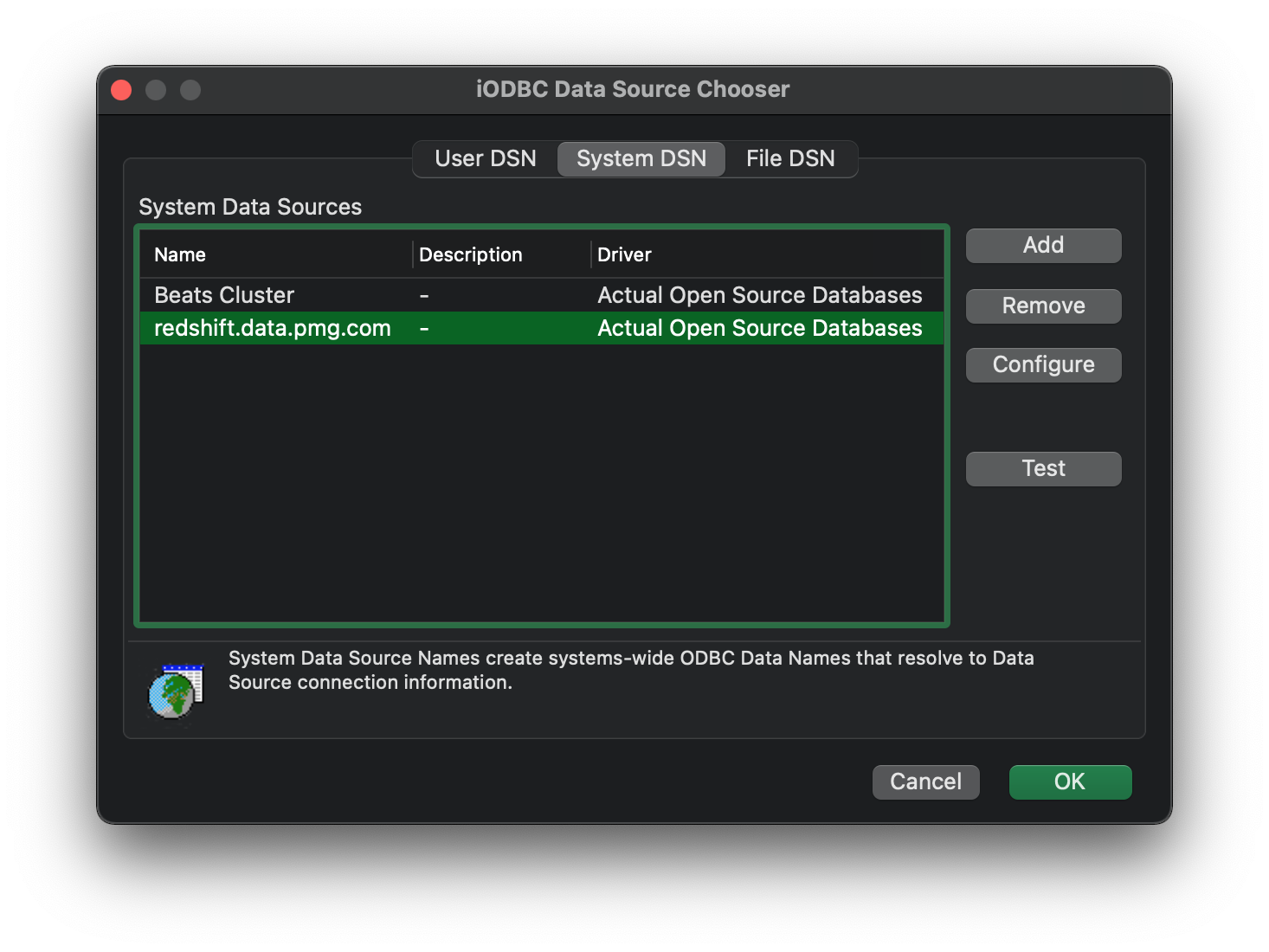
Task: Click the Name column header
Action: [x=180, y=254]
